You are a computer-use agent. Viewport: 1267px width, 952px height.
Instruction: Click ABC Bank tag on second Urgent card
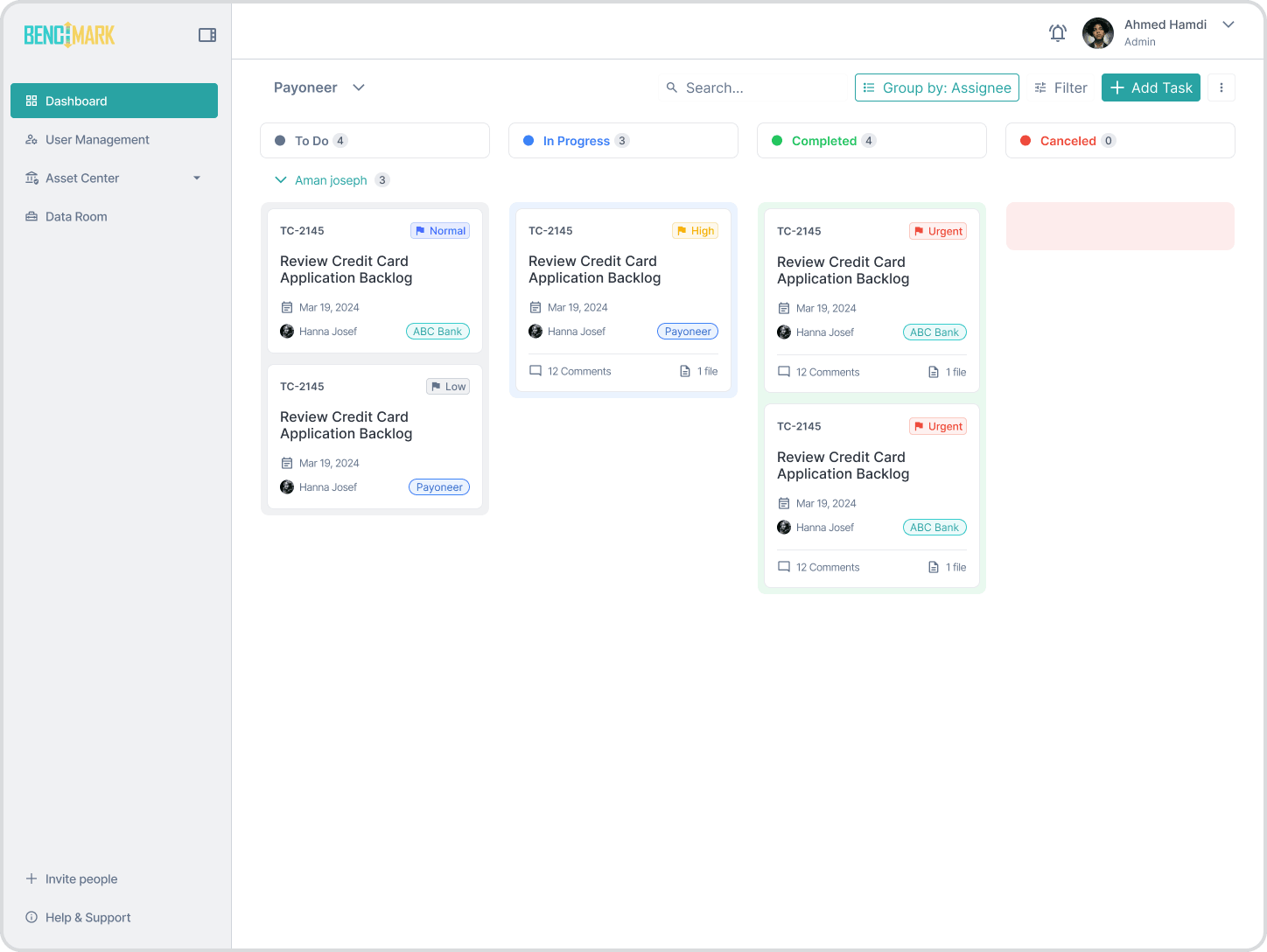coord(934,528)
